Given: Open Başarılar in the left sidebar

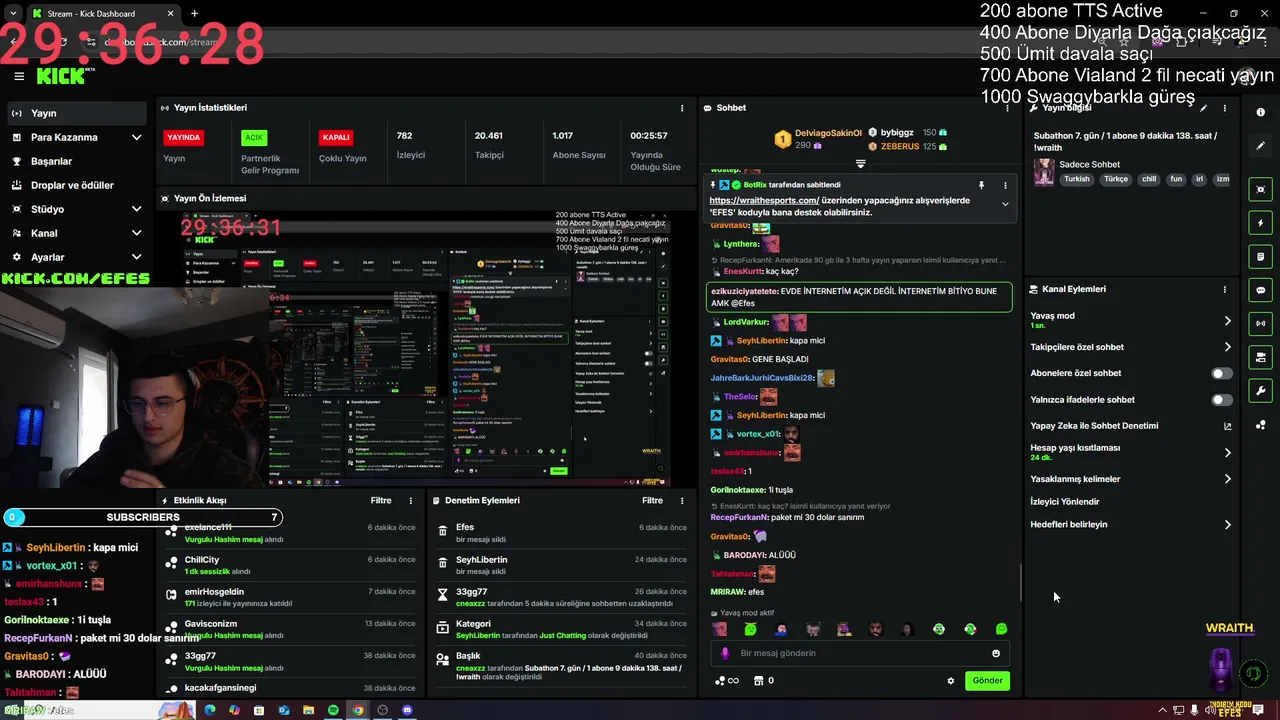Looking at the screenshot, I should point(77,161).
